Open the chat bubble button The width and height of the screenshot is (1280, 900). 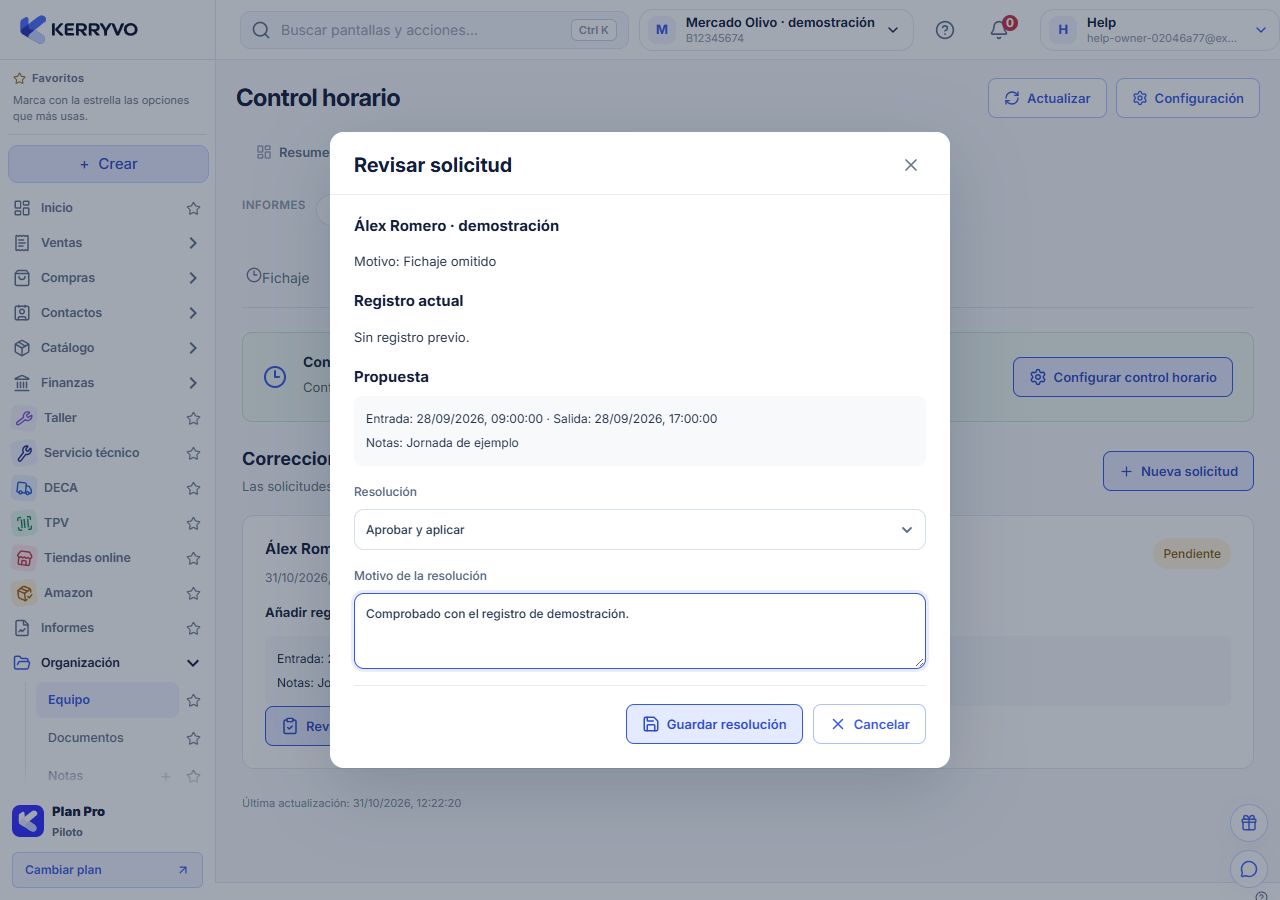tap(1248, 869)
